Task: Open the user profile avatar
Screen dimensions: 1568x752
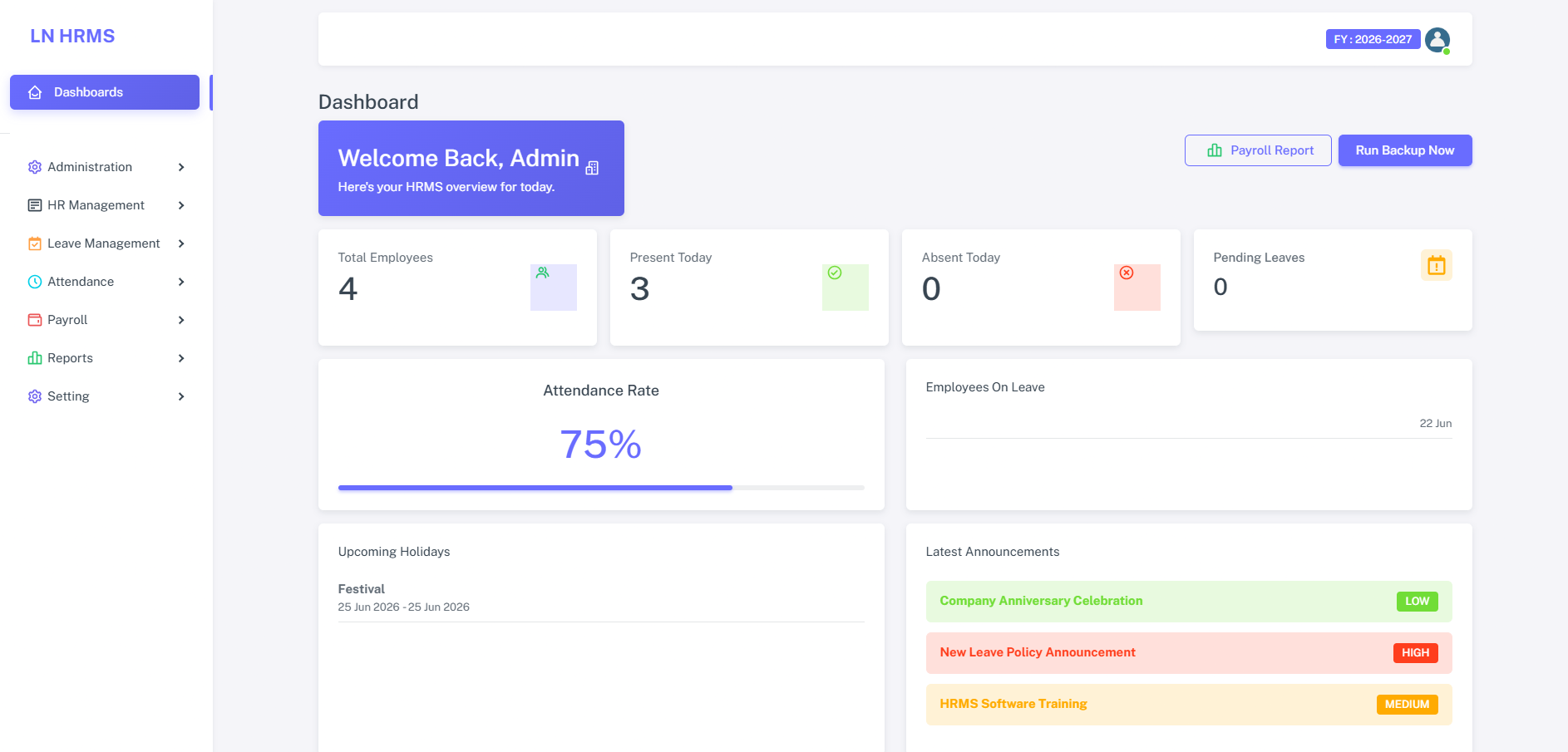Action: coord(1437,40)
